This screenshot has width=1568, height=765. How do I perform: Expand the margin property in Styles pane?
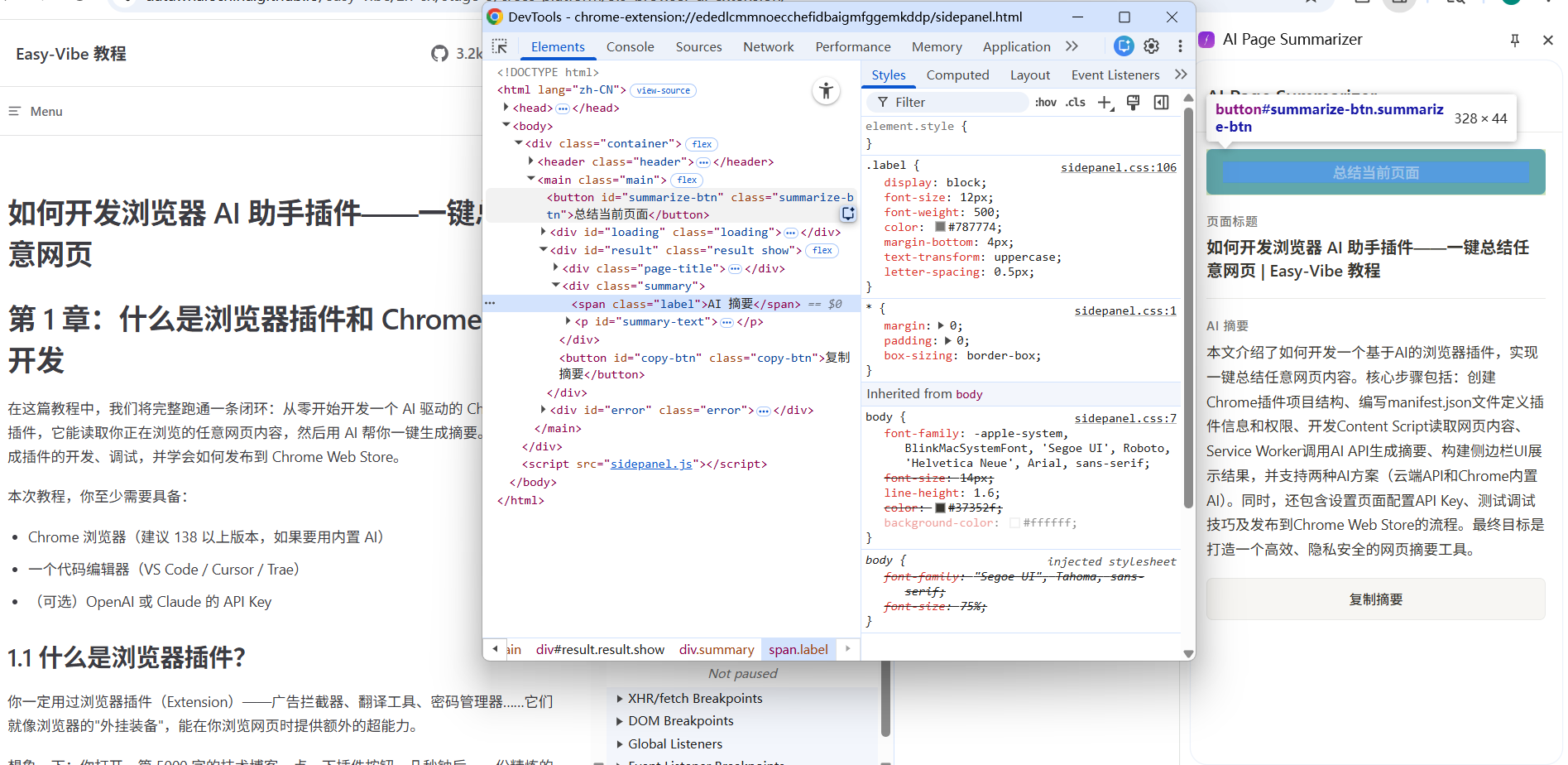(x=942, y=325)
